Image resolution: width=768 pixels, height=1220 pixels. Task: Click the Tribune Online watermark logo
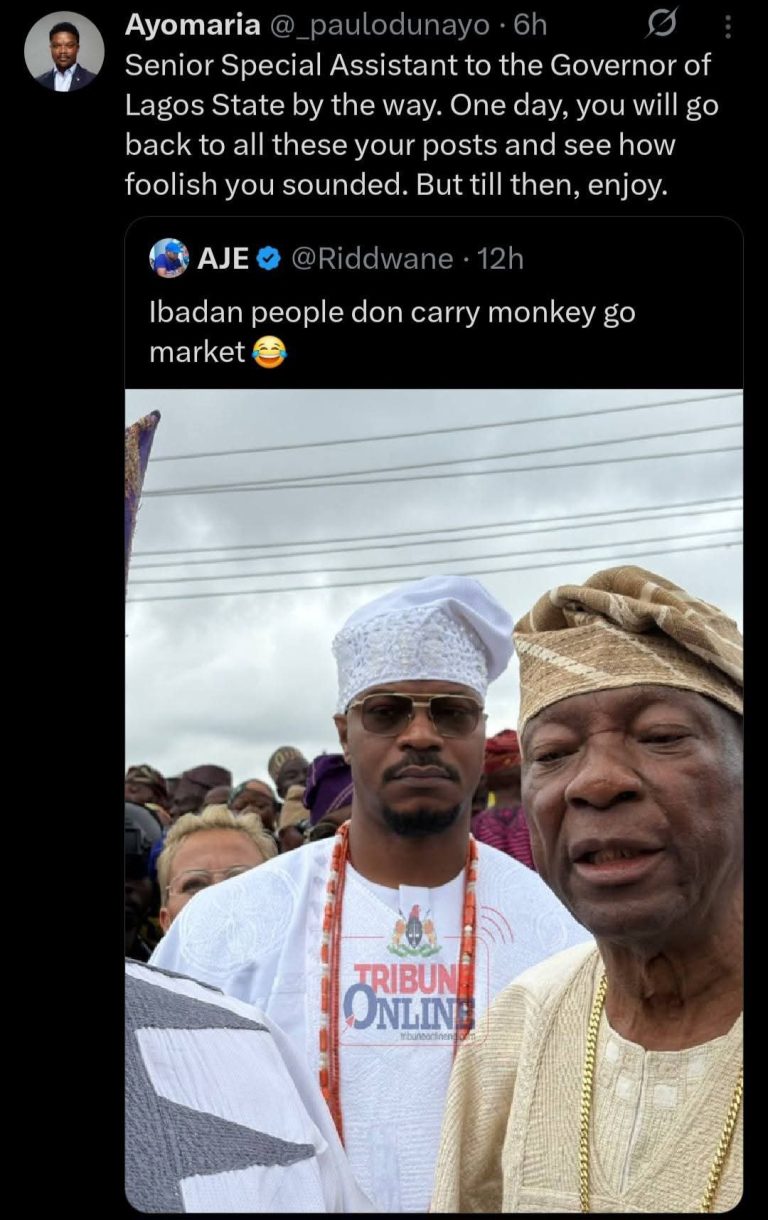[409, 993]
